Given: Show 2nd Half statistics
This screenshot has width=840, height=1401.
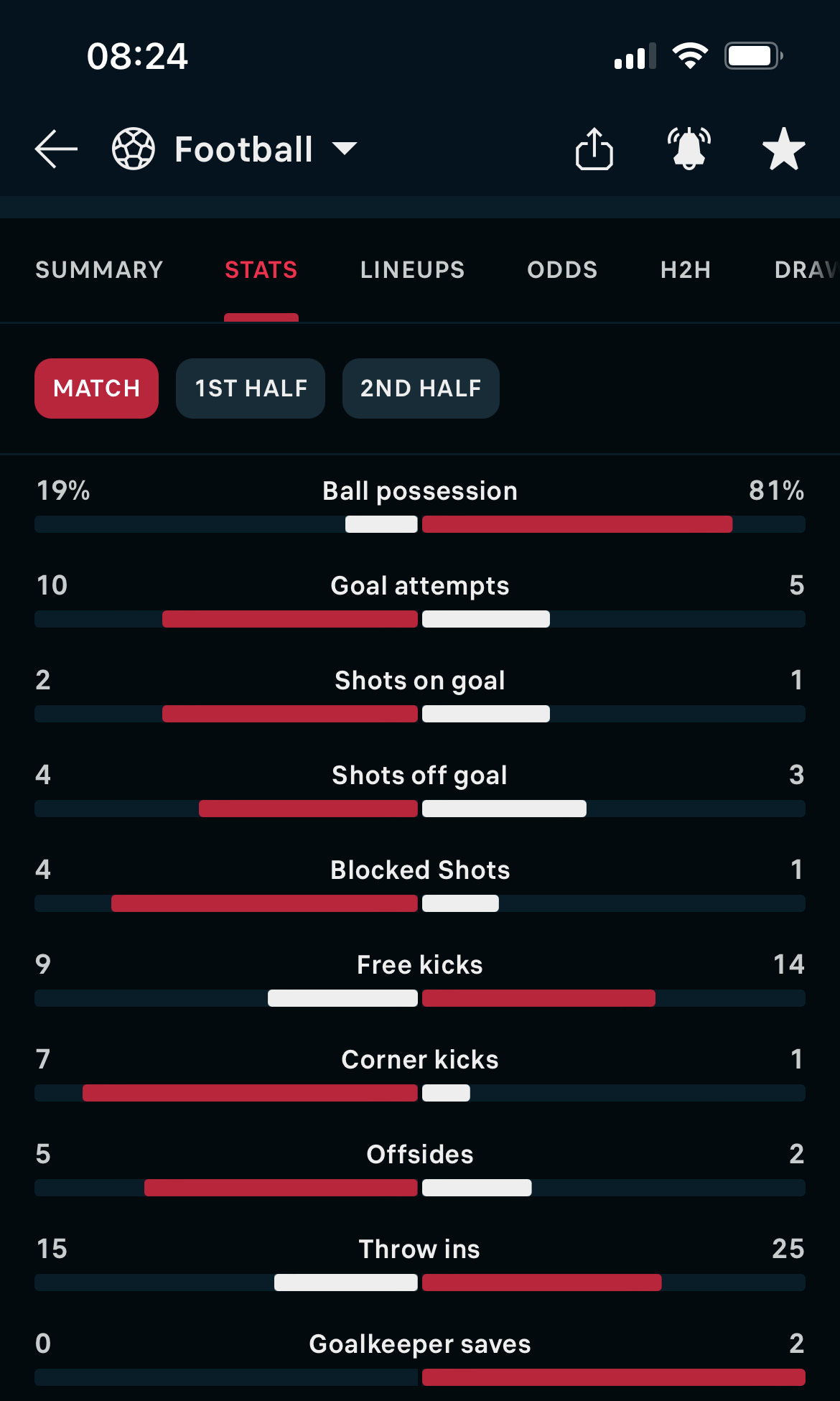Looking at the screenshot, I should pos(421,388).
